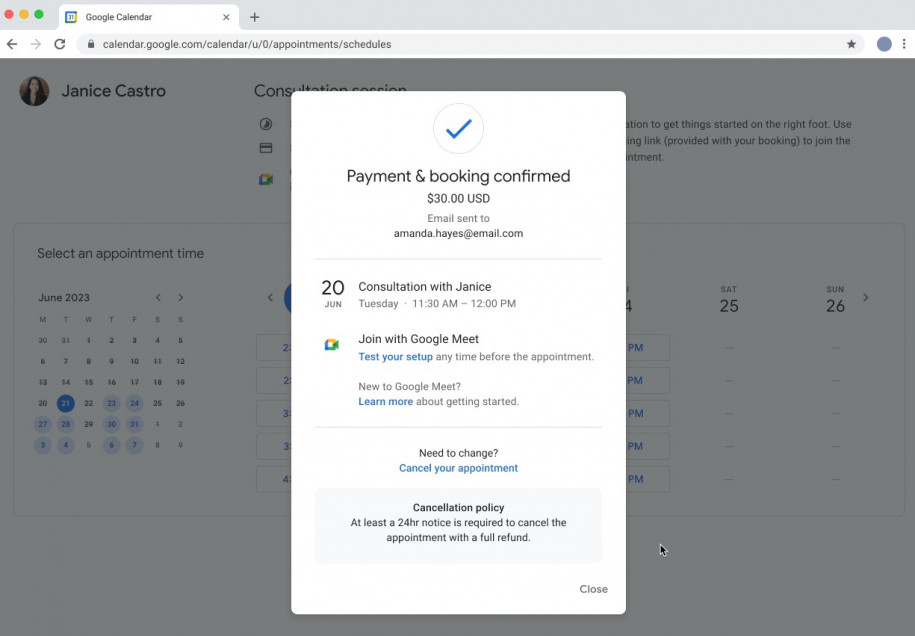Screen dimensions: 915x636
Task: Click the Google Meet icon behind the dialog
Action: pos(266,180)
